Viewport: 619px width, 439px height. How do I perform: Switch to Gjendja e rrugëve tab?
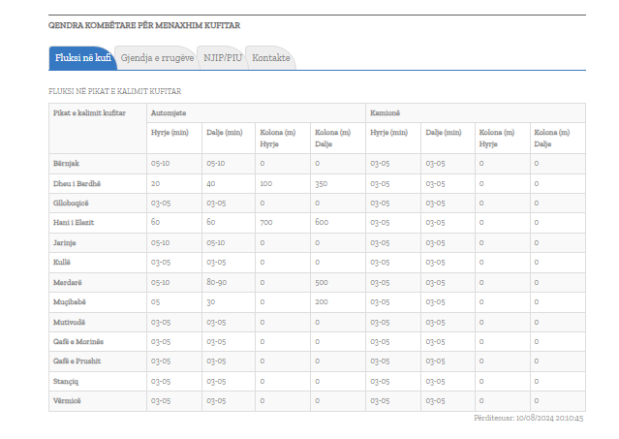[157, 58]
